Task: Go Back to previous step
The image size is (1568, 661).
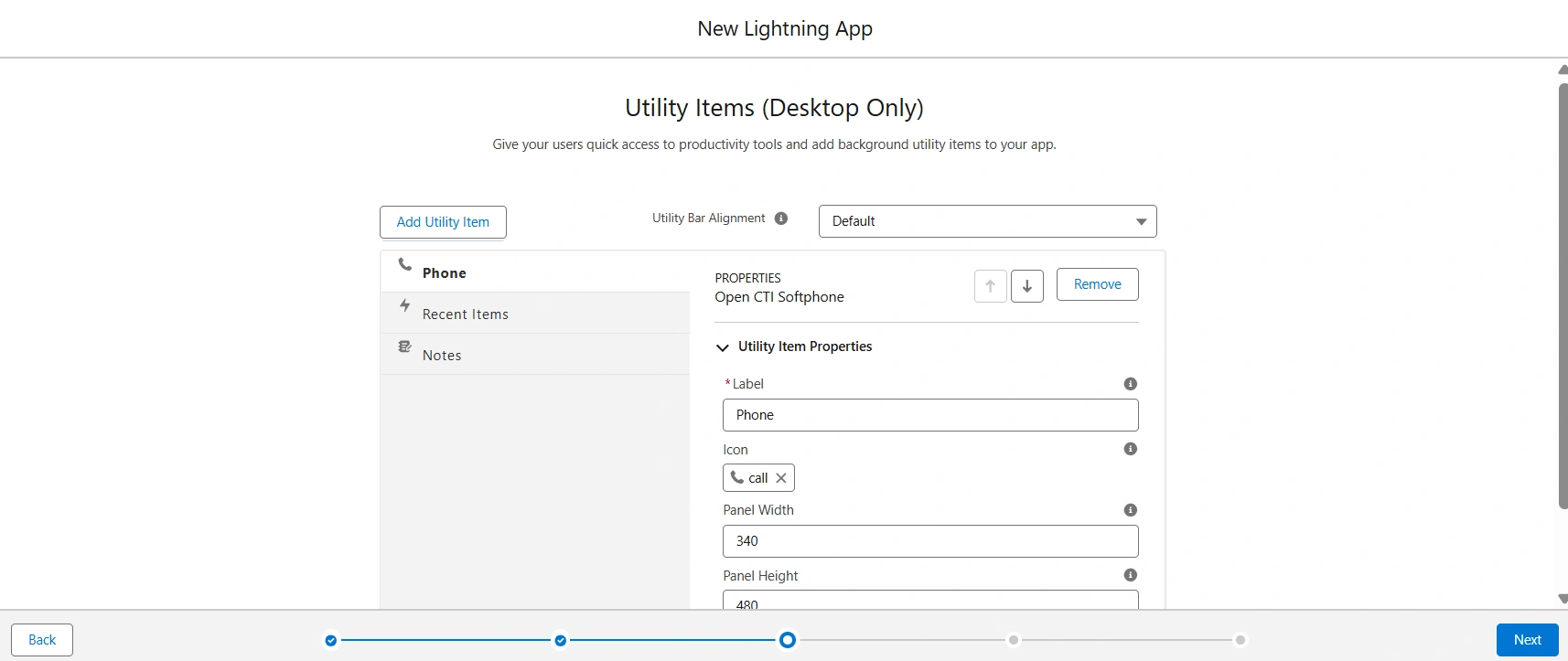Action: (42, 640)
